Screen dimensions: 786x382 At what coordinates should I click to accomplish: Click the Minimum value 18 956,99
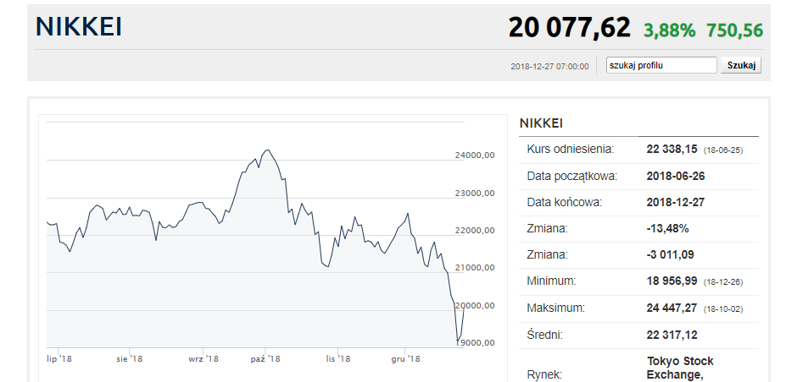click(671, 281)
